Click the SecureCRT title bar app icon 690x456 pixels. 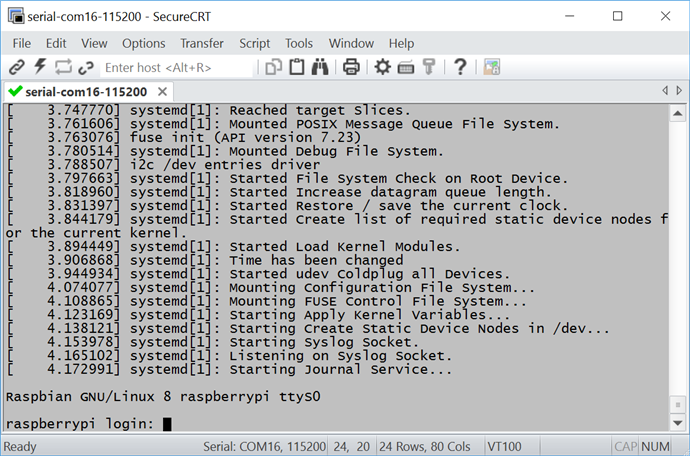[x=16, y=16]
